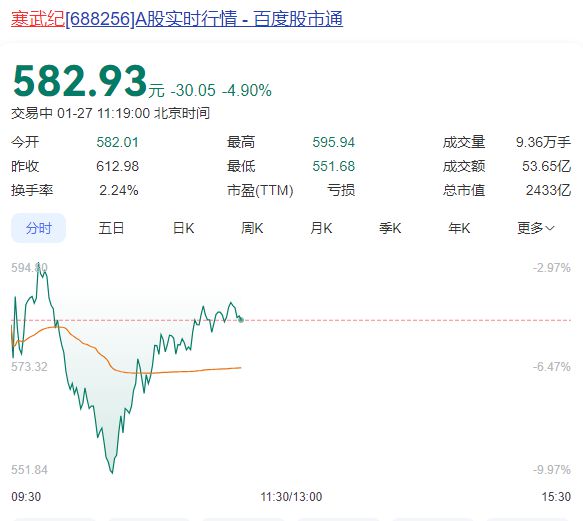Select the 季K chart tab

pyautogui.click(x=390, y=228)
